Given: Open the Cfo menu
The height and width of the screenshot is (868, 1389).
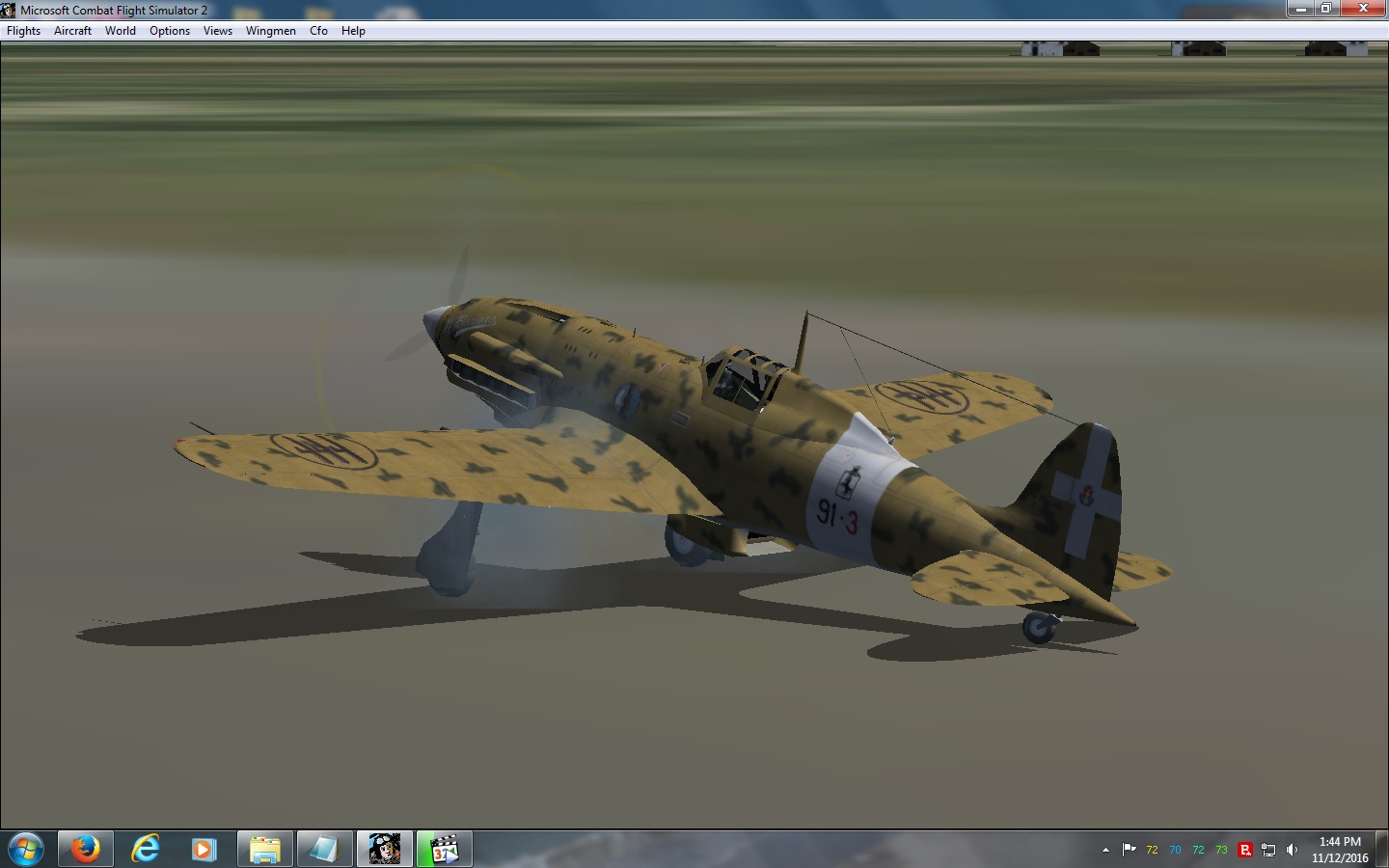Looking at the screenshot, I should click(x=318, y=31).
